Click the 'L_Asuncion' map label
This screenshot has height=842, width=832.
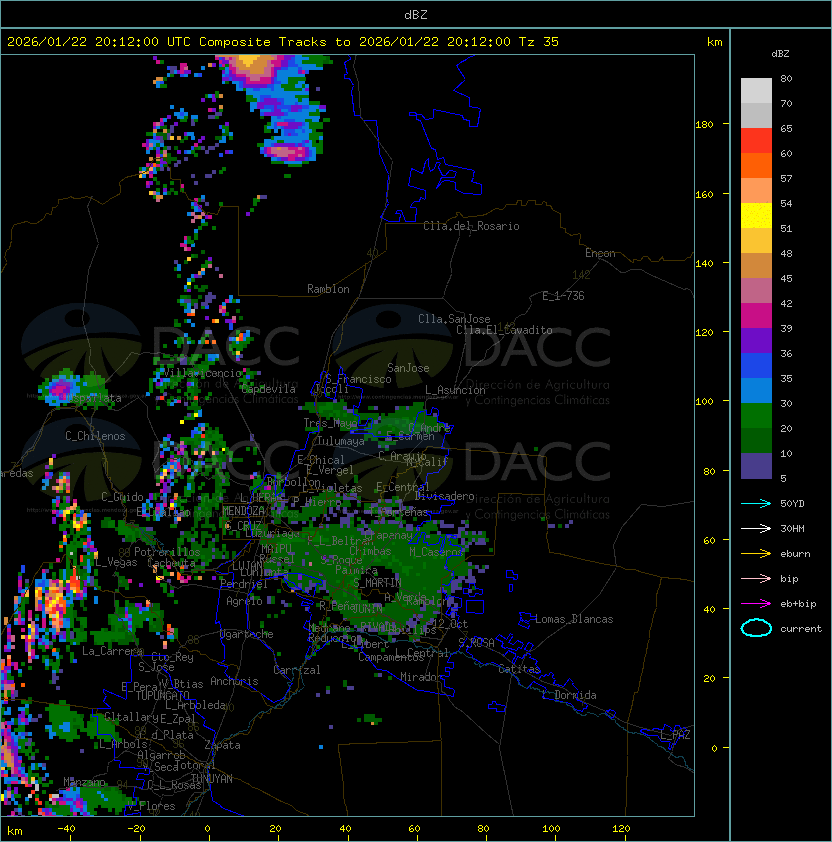click(455, 390)
